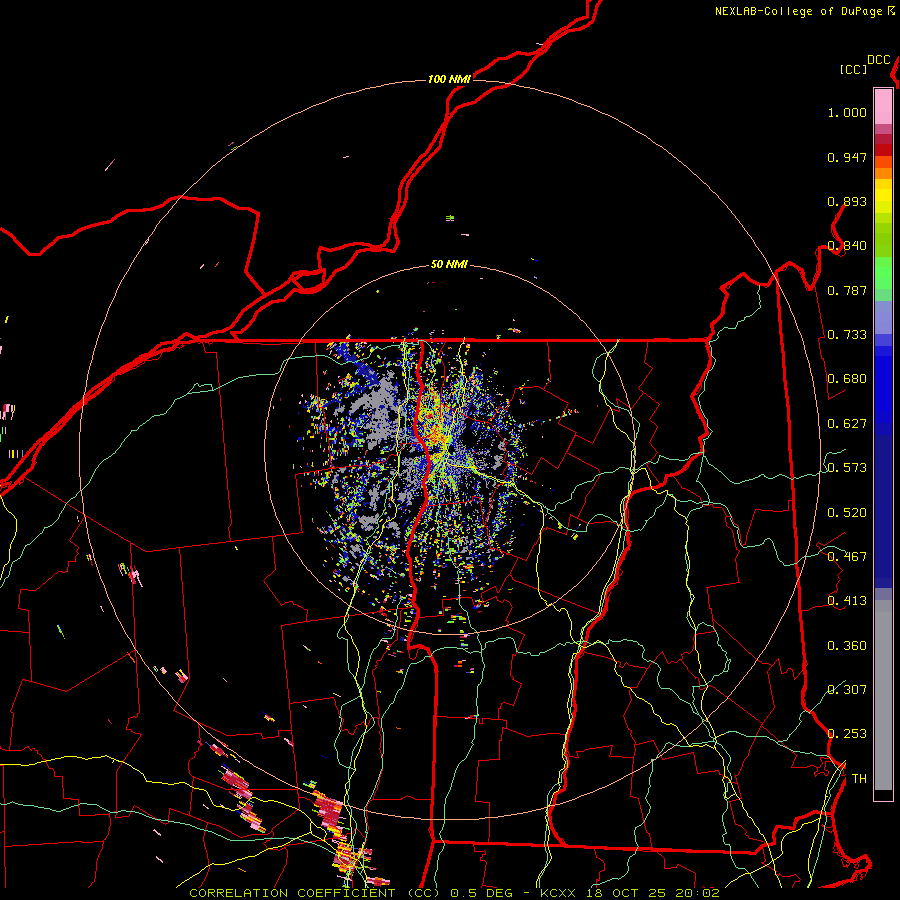Image resolution: width=900 pixels, height=900 pixels.
Task: Click the 0.573 scale value
Action: point(847,468)
